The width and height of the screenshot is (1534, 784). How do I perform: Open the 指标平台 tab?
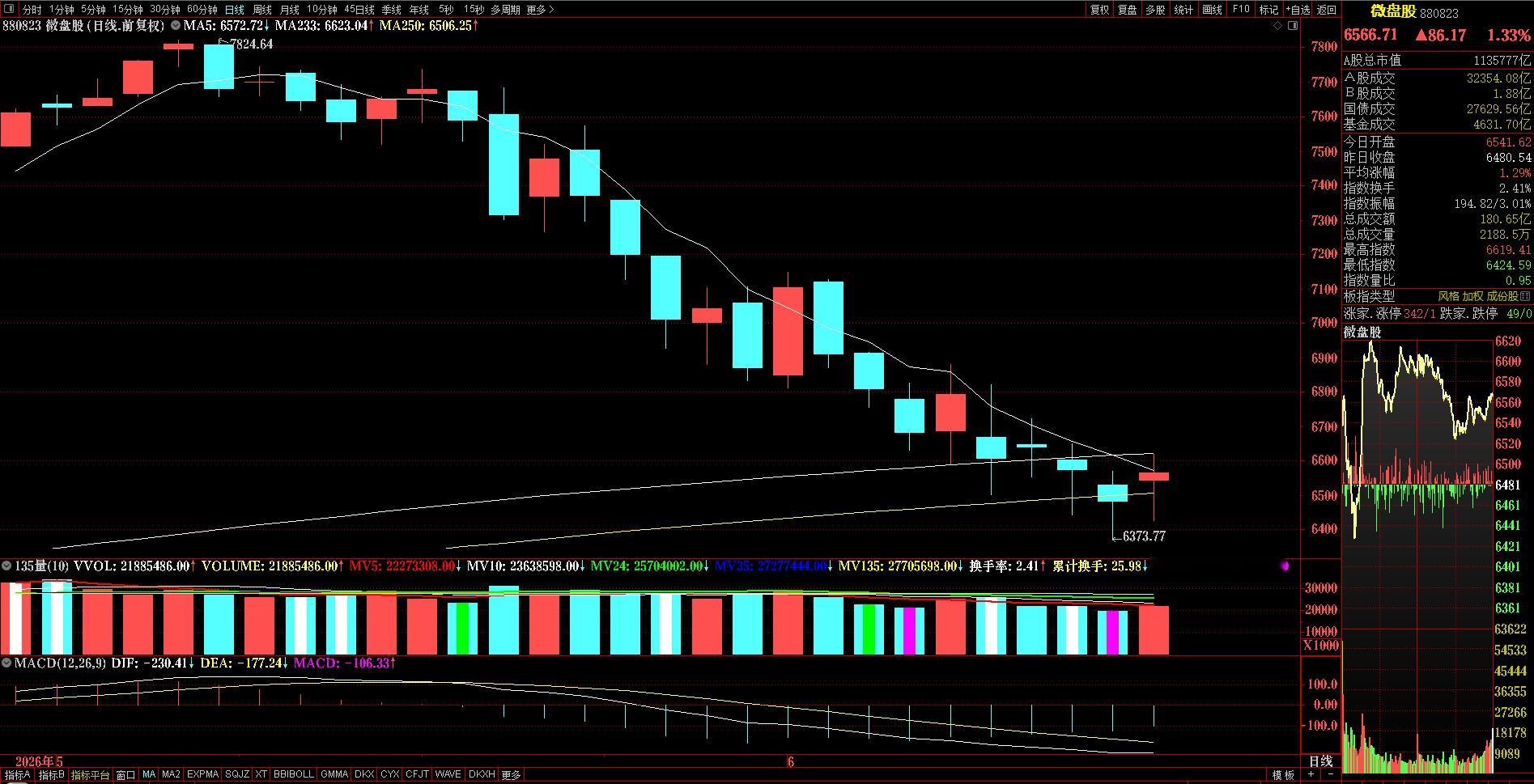tap(90, 775)
